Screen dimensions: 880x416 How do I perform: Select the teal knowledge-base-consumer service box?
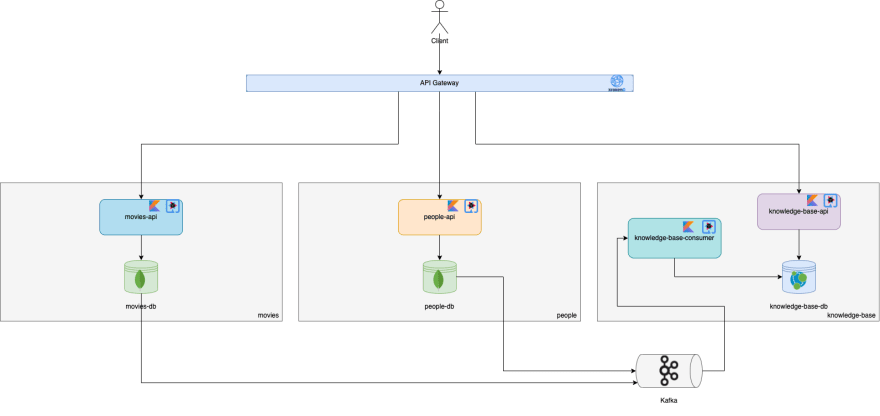pos(674,238)
